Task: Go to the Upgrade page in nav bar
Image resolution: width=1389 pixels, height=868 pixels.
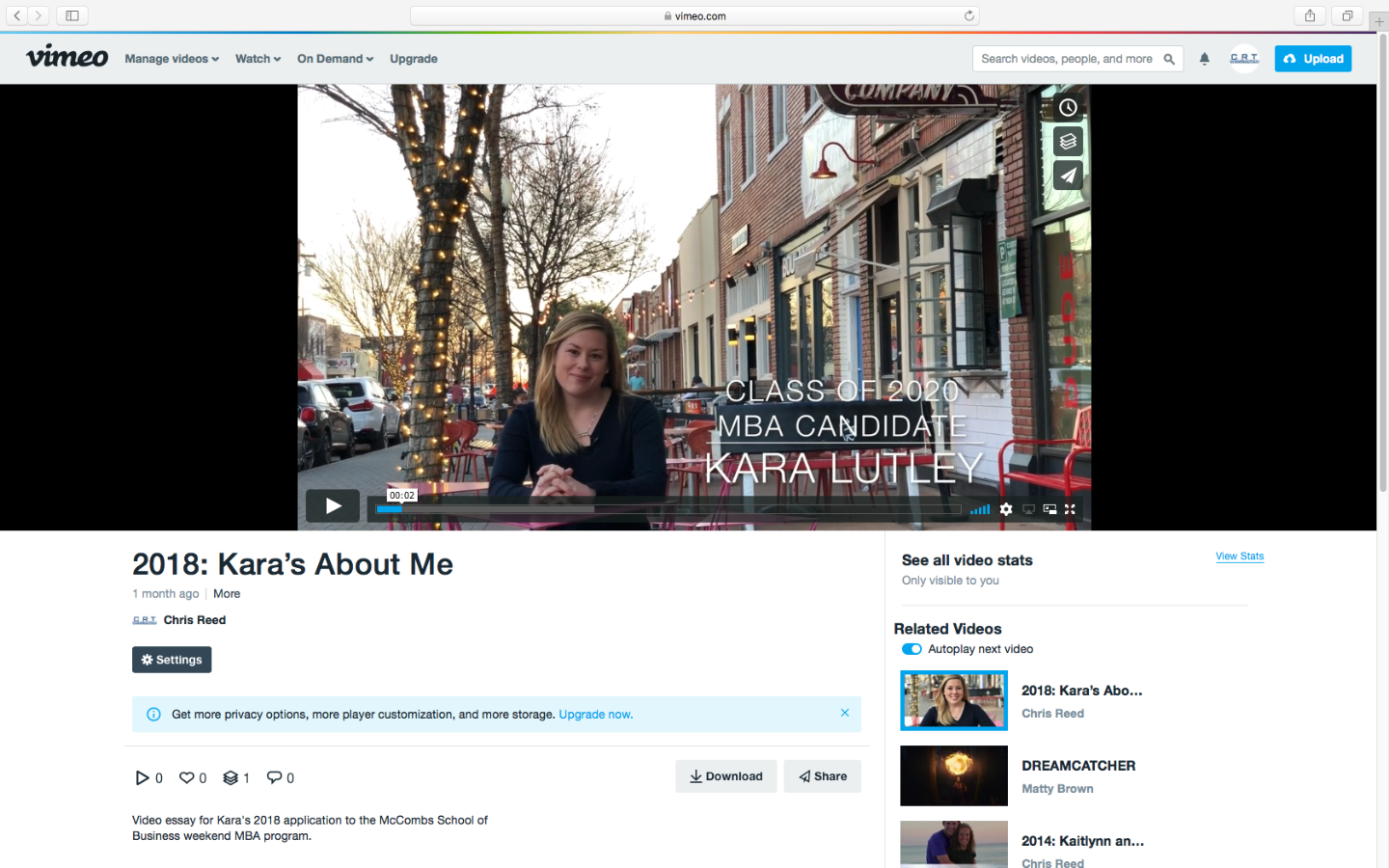Action: 413,59
